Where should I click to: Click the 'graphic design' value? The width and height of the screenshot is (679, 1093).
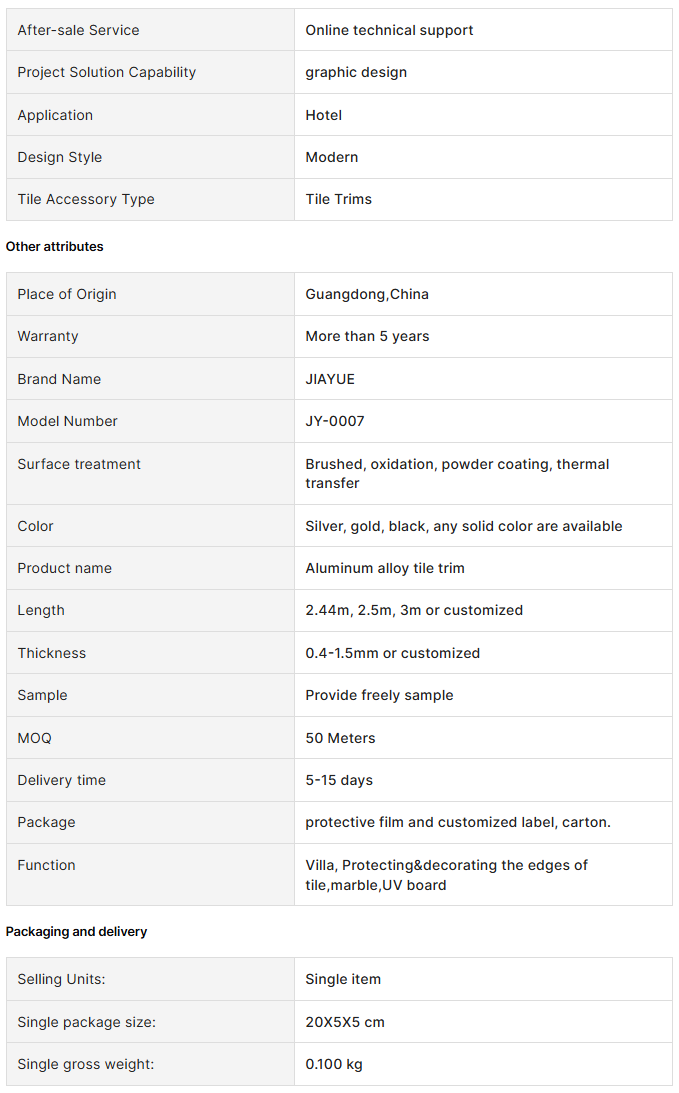[356, 72]
